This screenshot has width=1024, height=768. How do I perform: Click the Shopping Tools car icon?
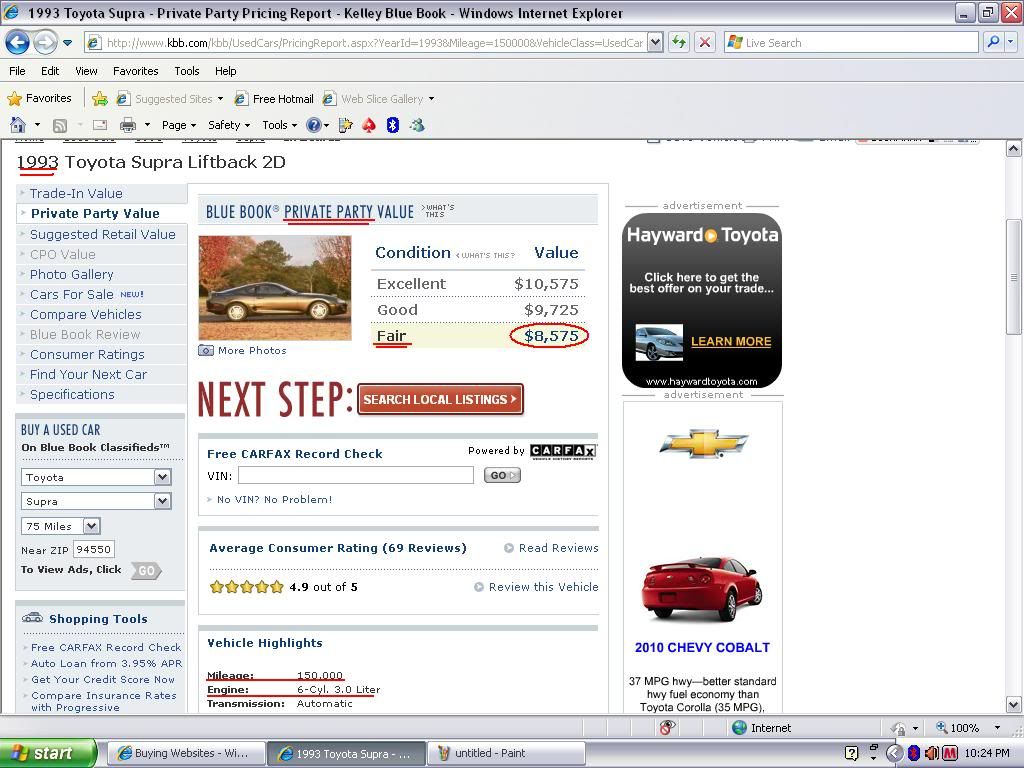pyautogui.click(x=33, y=618)
